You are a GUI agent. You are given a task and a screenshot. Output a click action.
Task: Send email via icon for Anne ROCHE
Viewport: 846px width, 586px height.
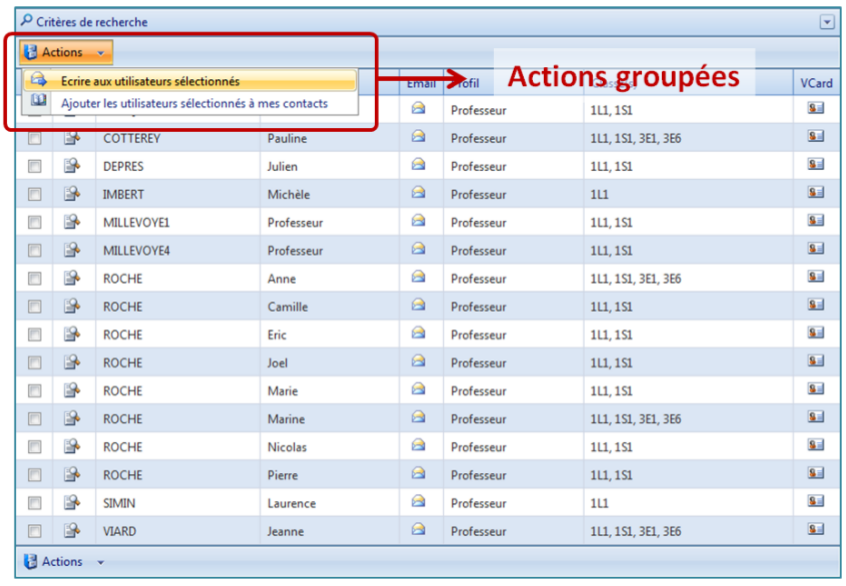point(418,278)
